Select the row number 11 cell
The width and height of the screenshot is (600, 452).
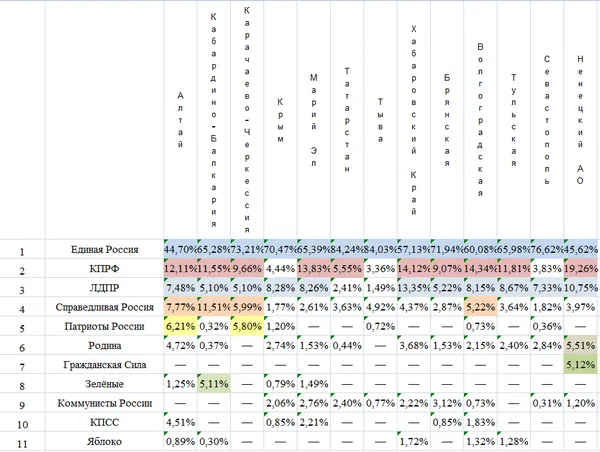[22, 444]
